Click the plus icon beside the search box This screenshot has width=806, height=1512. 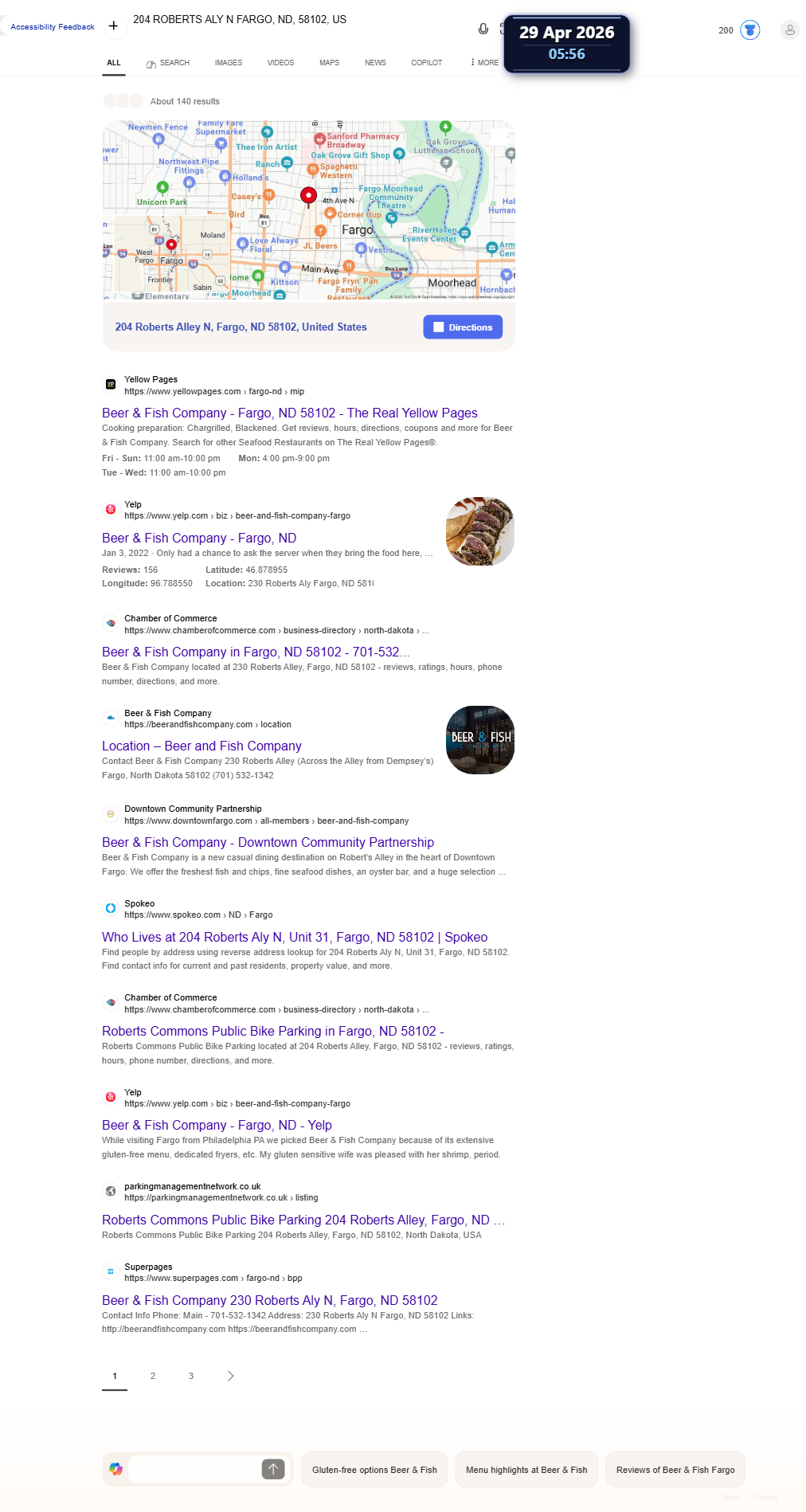[113, 26]
